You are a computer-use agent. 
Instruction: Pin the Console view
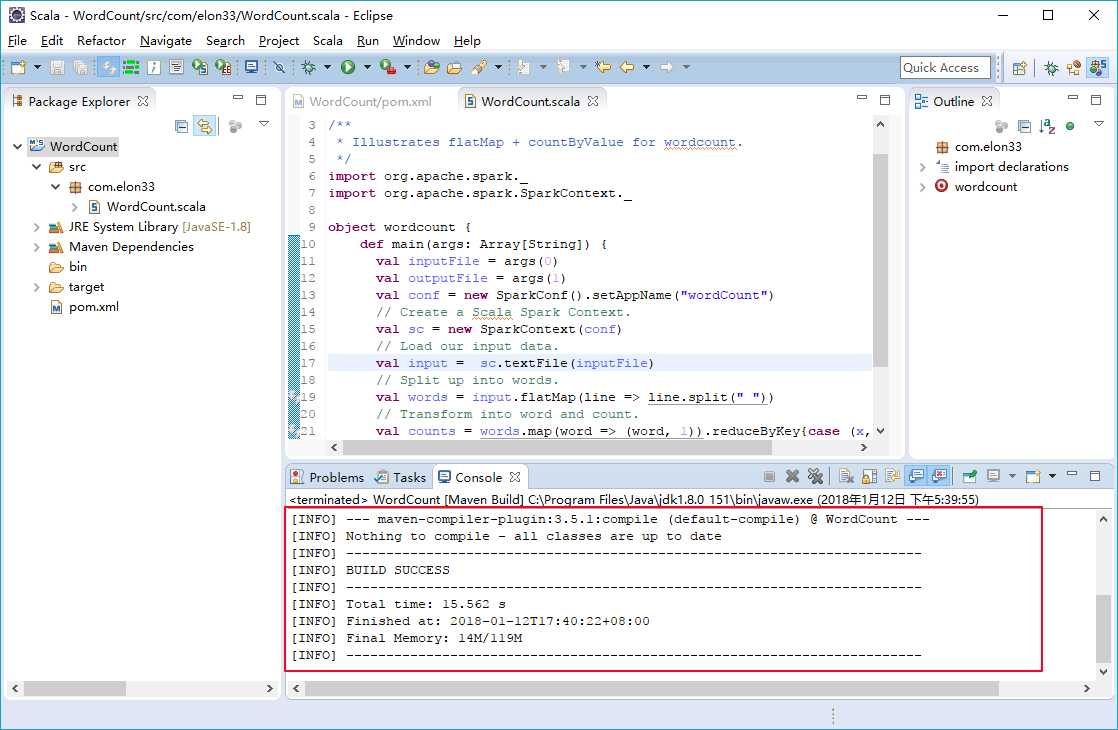coord(970,475)
